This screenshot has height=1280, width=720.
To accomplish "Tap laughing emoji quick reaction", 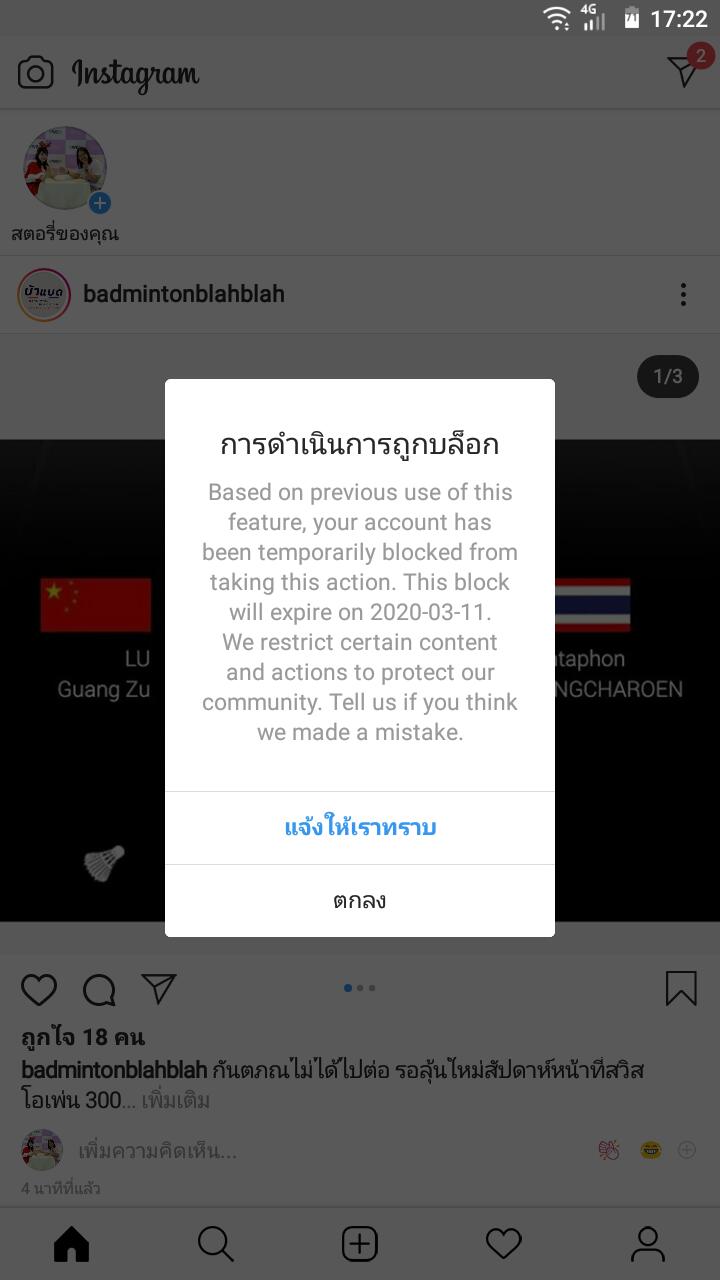I will 651,1150.
